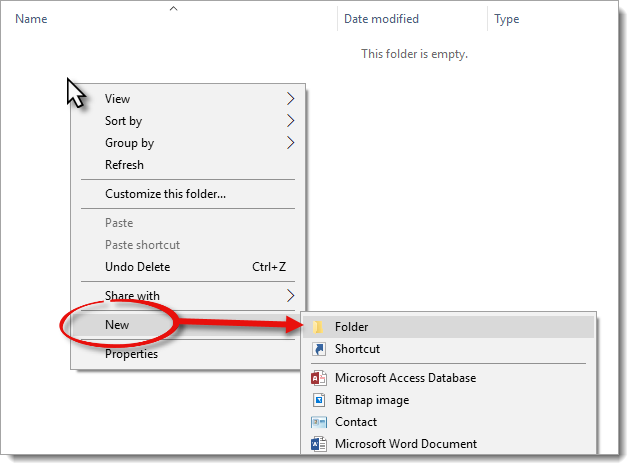This screenshot has width=628, height=464.
Task: Click the Microsoft Word Document icon
Action: tap(319, 444)
